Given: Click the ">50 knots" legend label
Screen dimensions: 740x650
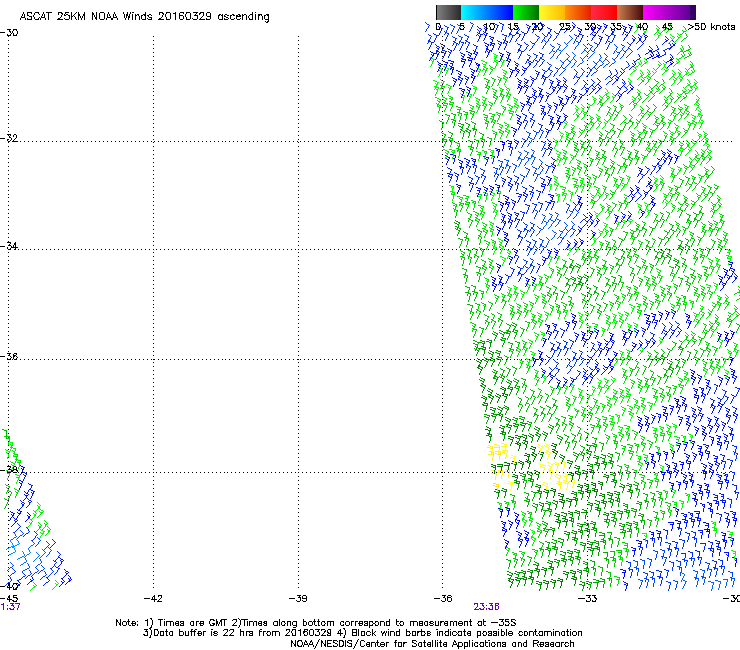Looking at the screenshot, I should [711, 27].
